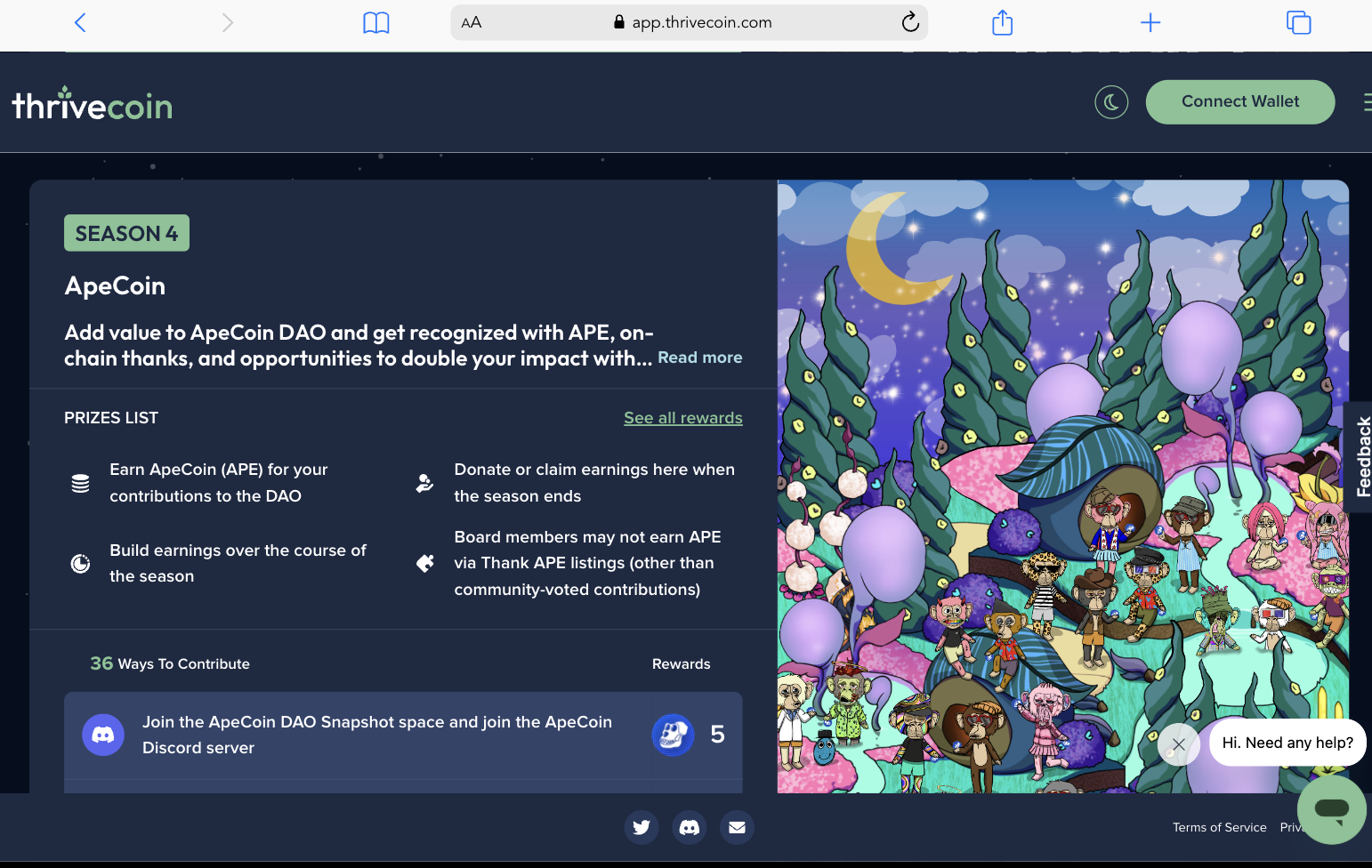The height and width of the screenshot is (868, 1372).
Task: Go forward with Safari forward arrow
Action: point(228,22)
